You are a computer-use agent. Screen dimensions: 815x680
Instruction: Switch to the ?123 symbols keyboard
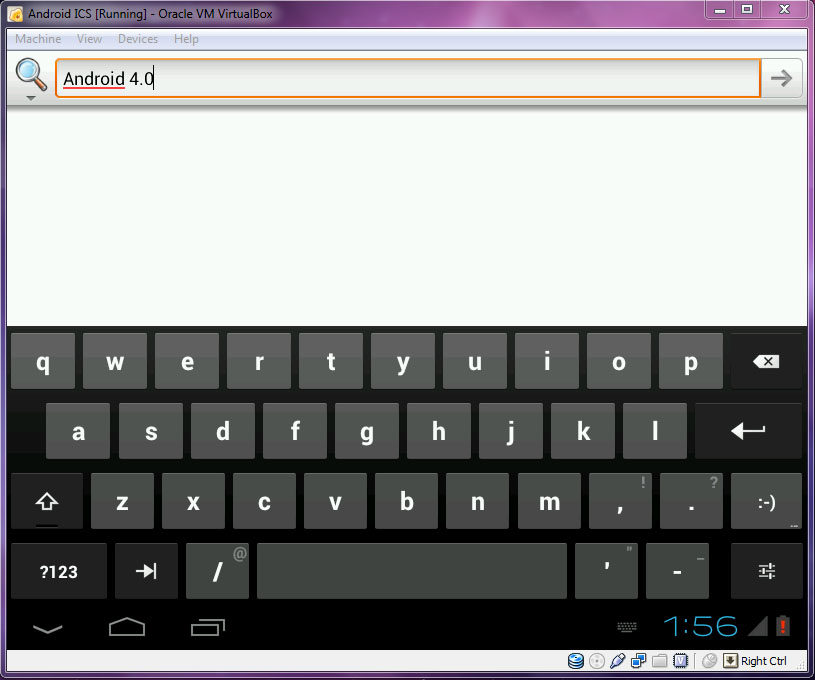[x=59, y=571]
